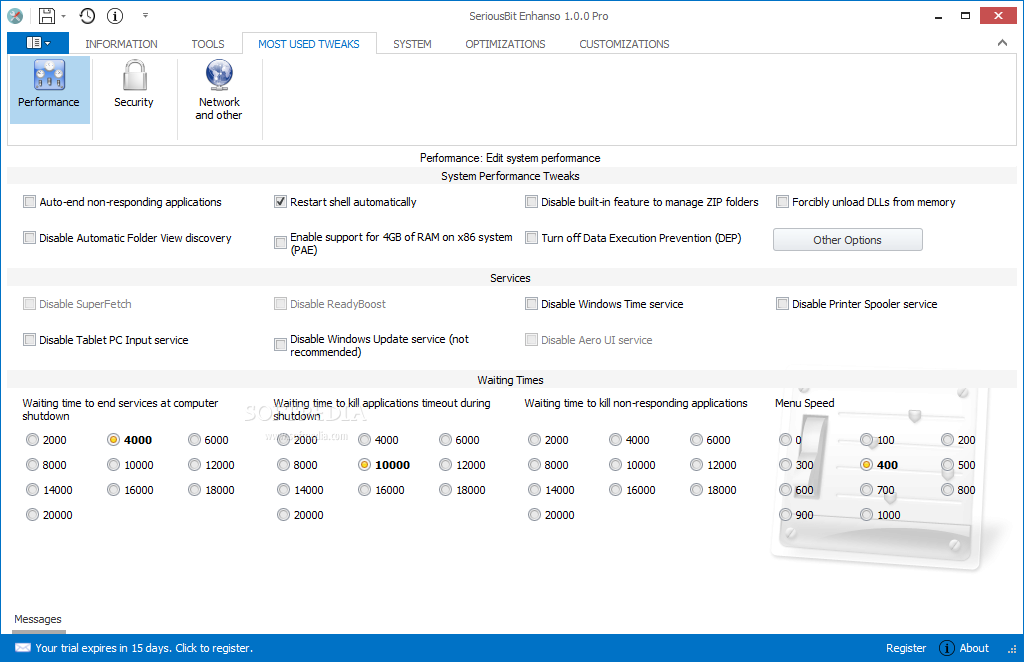The image size is (1024, 662).
Task: Select Menu Speed 400 radio button
Action: coord(867,465)
